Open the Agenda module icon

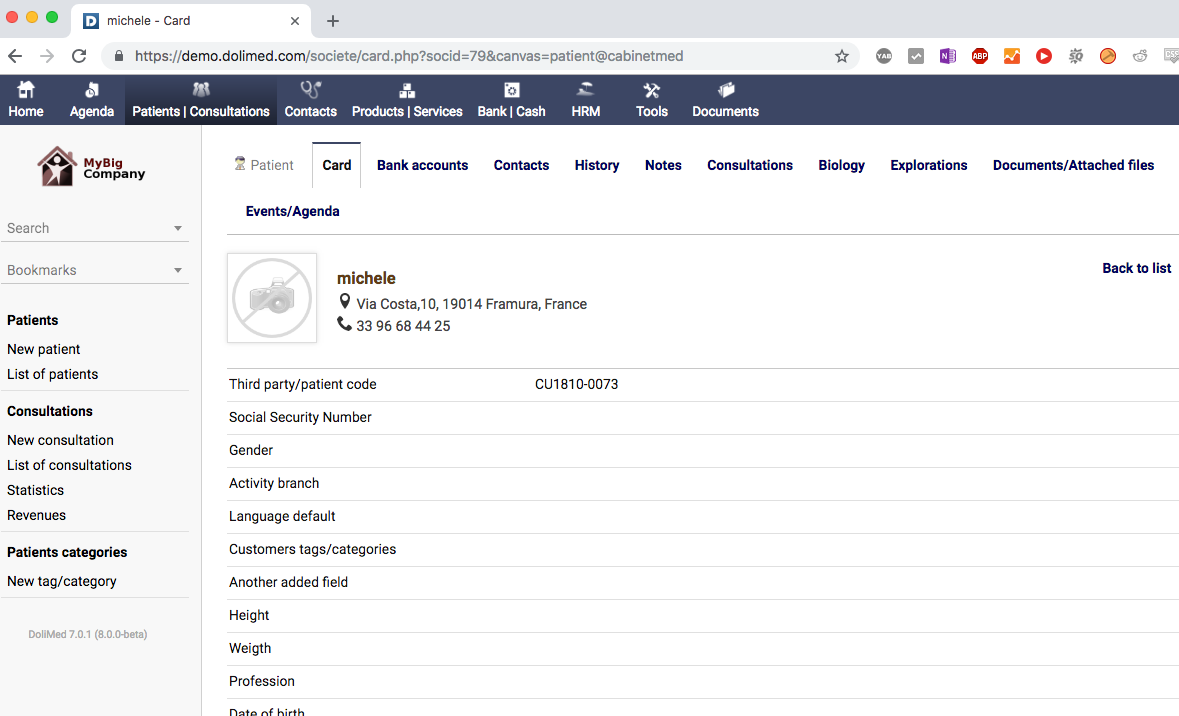pyautogui.click(x=91, y=91)
